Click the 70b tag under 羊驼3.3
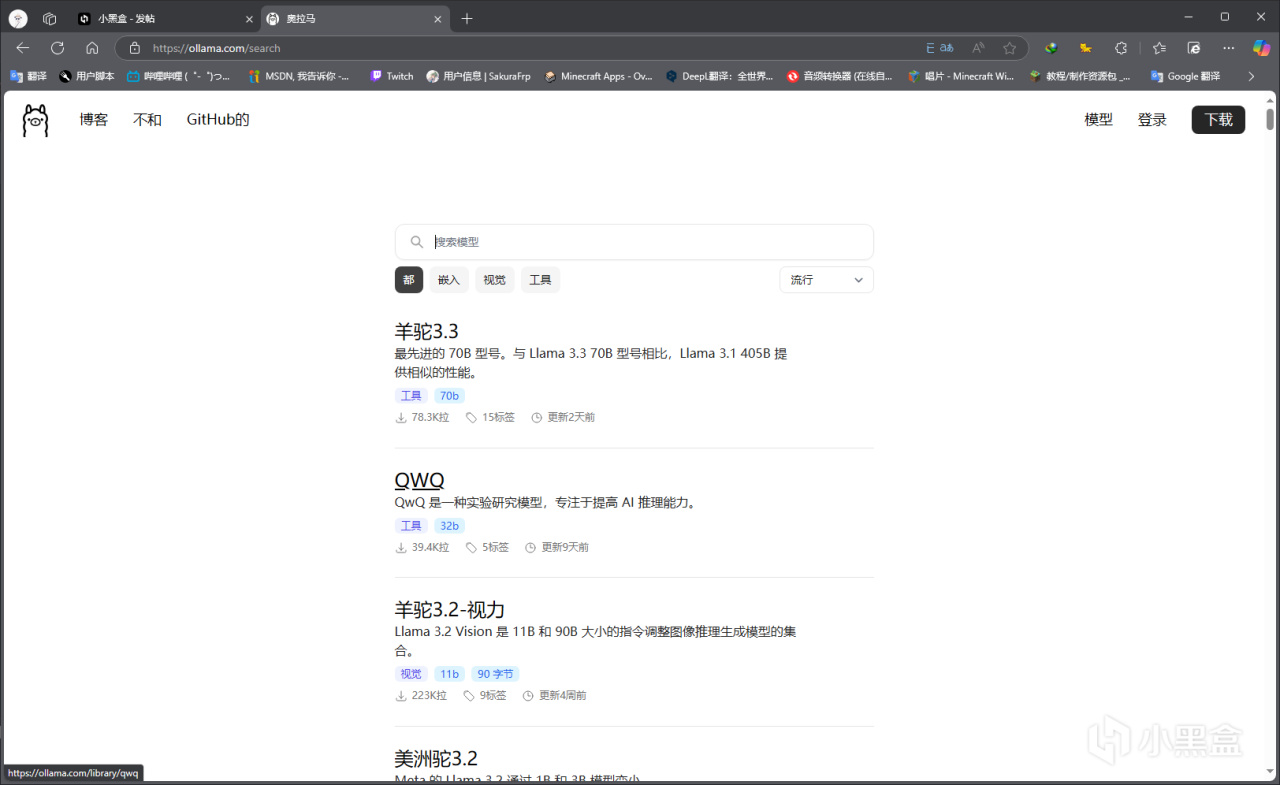 (x=449, y=396)
